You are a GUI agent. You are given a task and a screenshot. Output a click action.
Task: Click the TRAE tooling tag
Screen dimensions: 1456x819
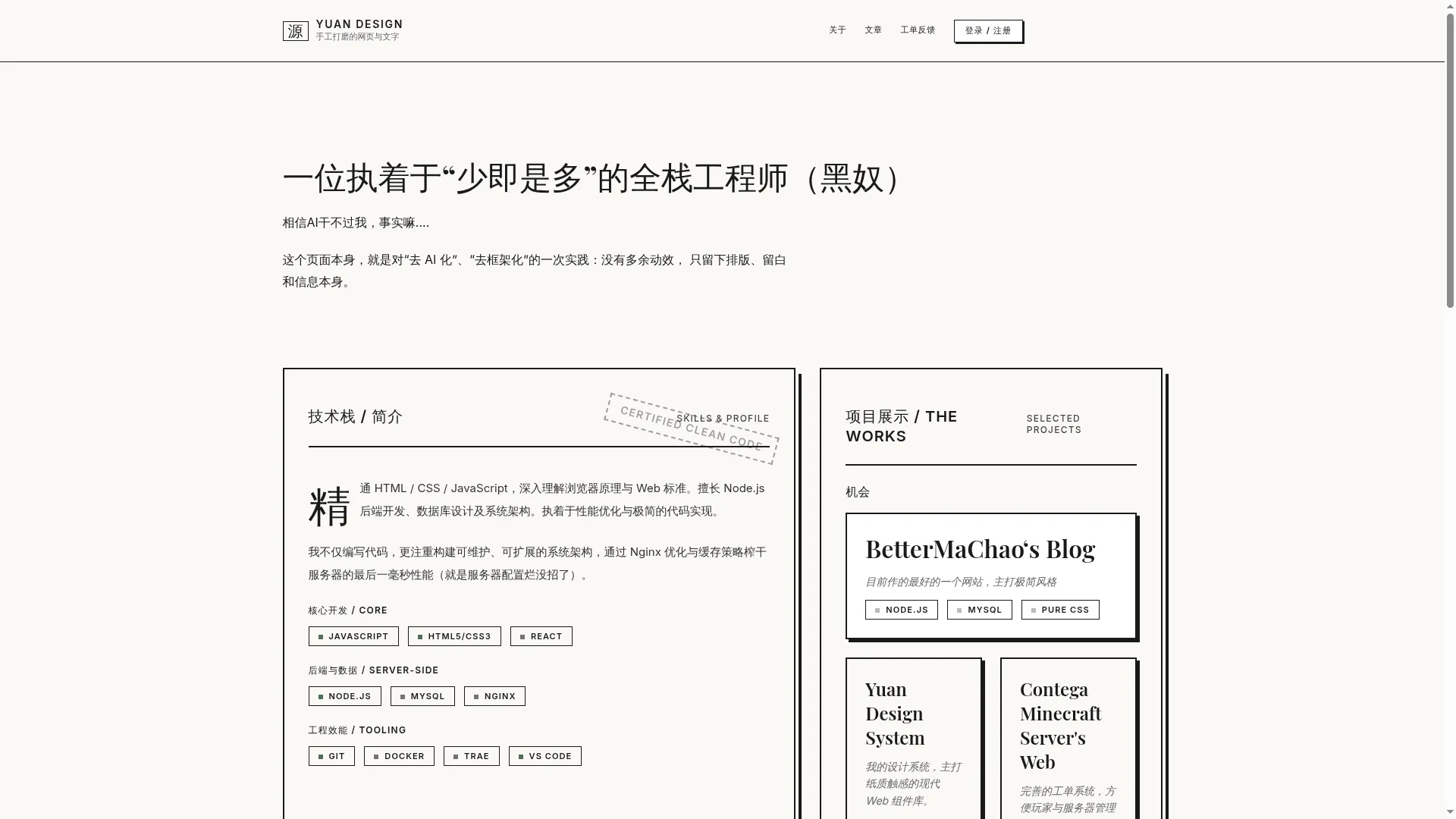pyautogui.click(x=471, y=756)
